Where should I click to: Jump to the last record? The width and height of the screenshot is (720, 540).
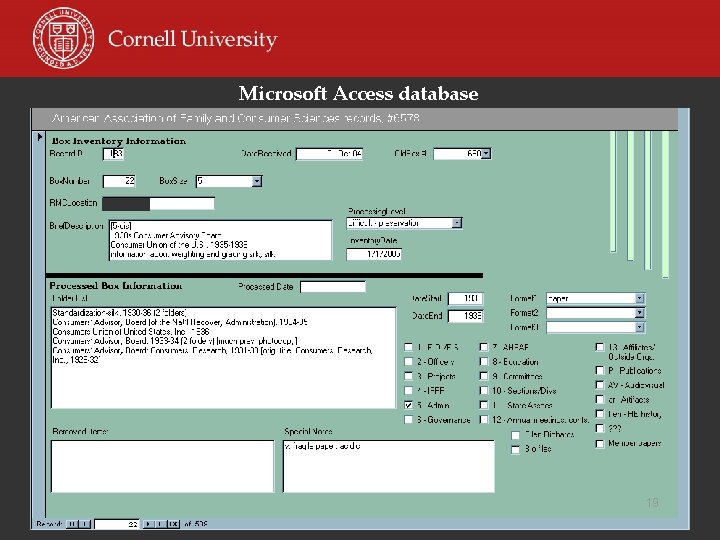click(x=160, y=524)
